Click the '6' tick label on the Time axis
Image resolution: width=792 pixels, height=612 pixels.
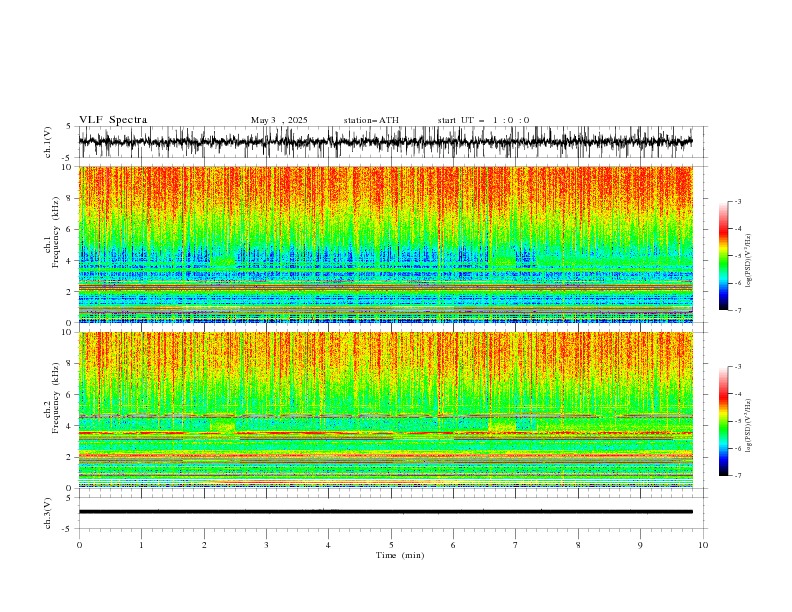coord(453,545)
